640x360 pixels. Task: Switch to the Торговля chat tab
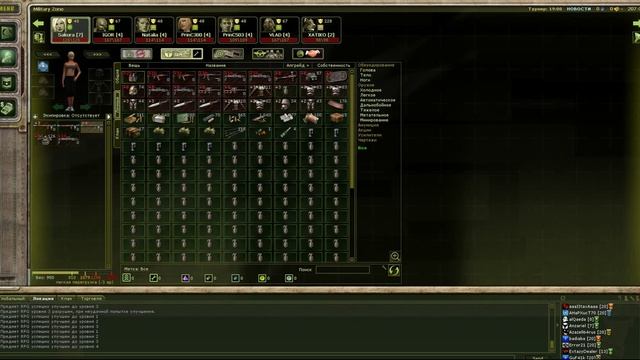[x=91, y=299]
